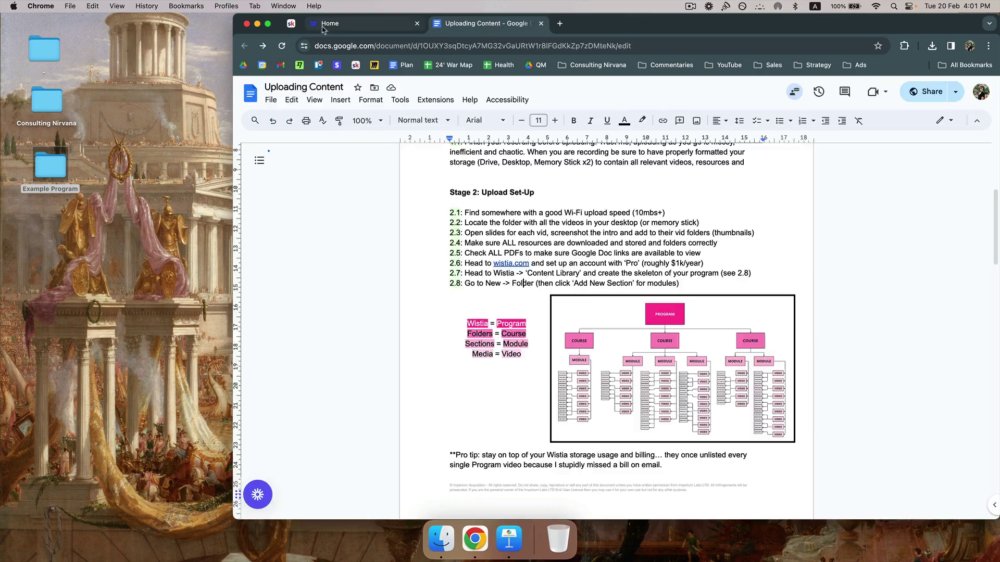The width and height of the screenshot is (1000, 562).
Task: Print the document with printer icon
Action: coord(305,121)
